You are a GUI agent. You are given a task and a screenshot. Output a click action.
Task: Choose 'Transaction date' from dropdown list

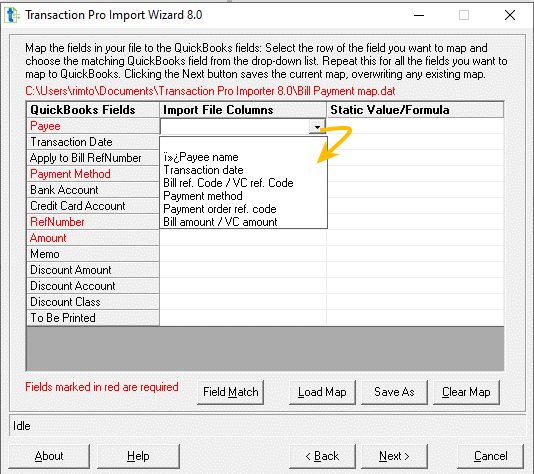243,170
